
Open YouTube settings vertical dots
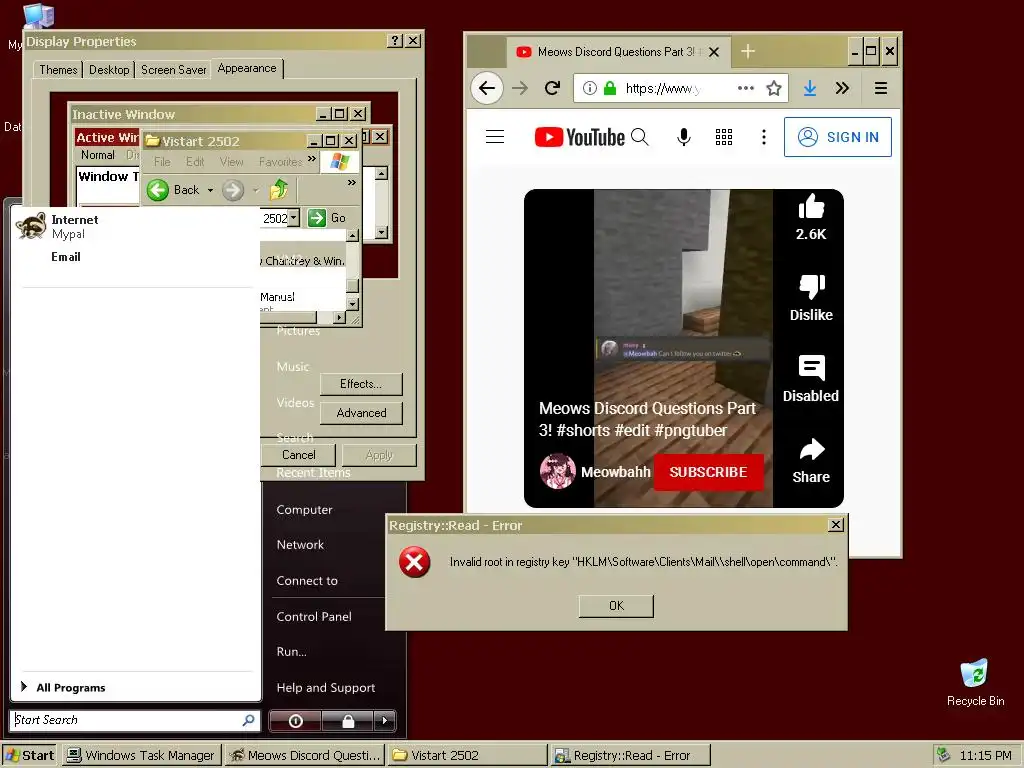tap(763, 136)
